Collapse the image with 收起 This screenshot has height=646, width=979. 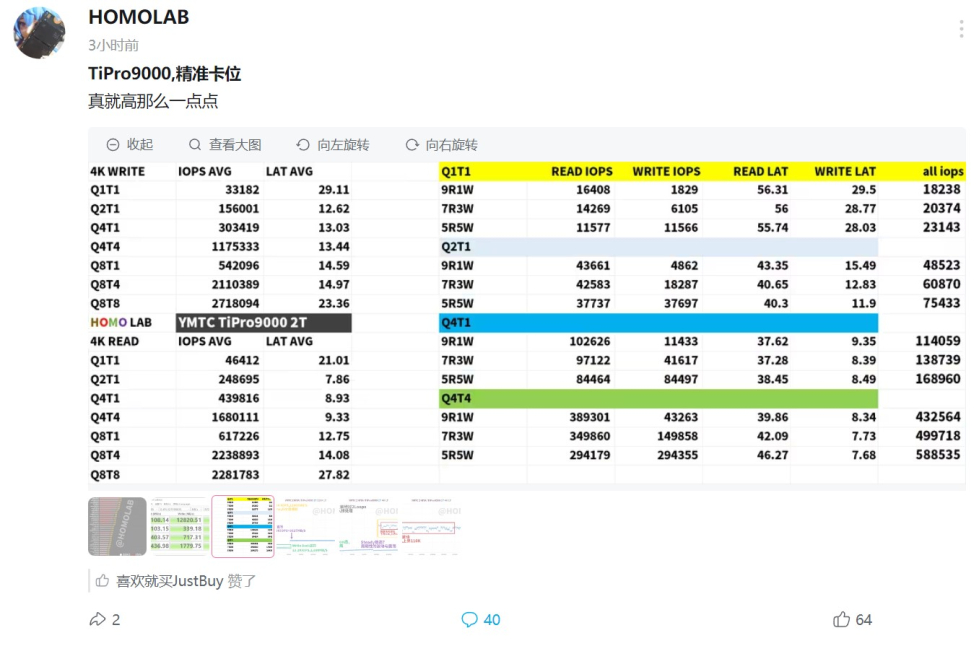130,145
